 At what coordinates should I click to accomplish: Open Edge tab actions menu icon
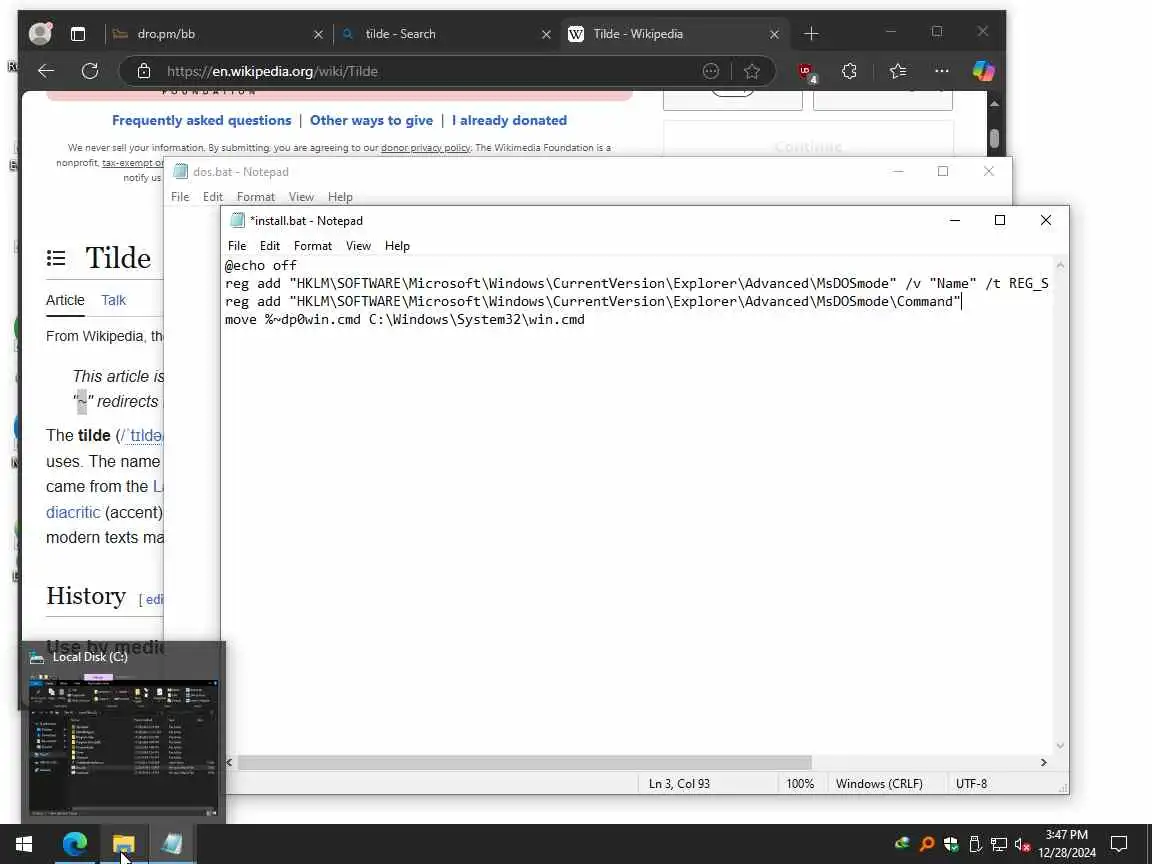78,34
